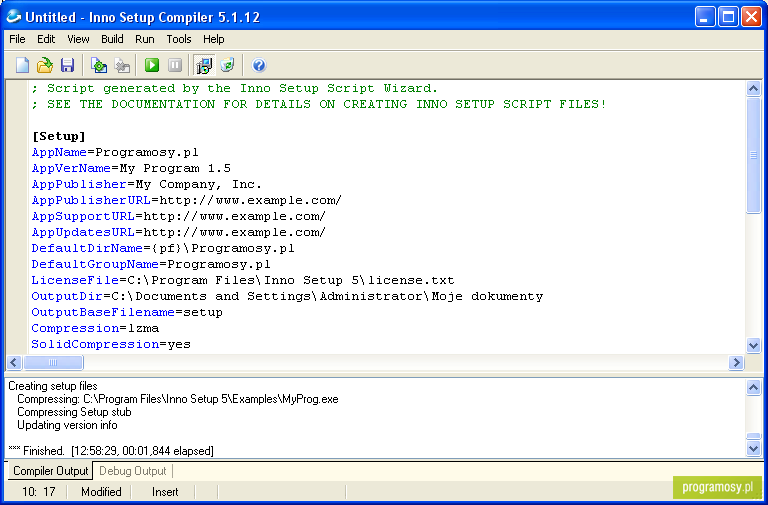Image resolution: width=768 pixels, height=505 pixels.
Task: Click the [Setup] section header line
Action: point(59,136)
